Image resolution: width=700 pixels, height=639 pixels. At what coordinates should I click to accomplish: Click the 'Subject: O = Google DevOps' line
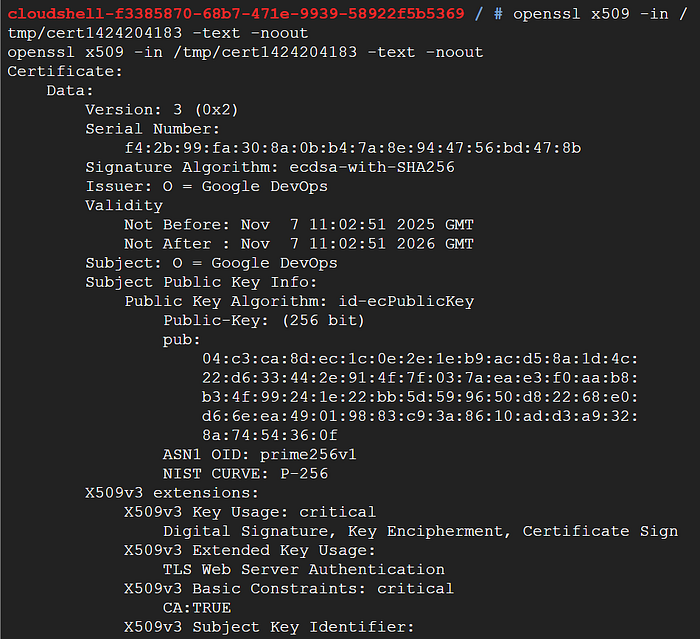[x=212, y=263]
